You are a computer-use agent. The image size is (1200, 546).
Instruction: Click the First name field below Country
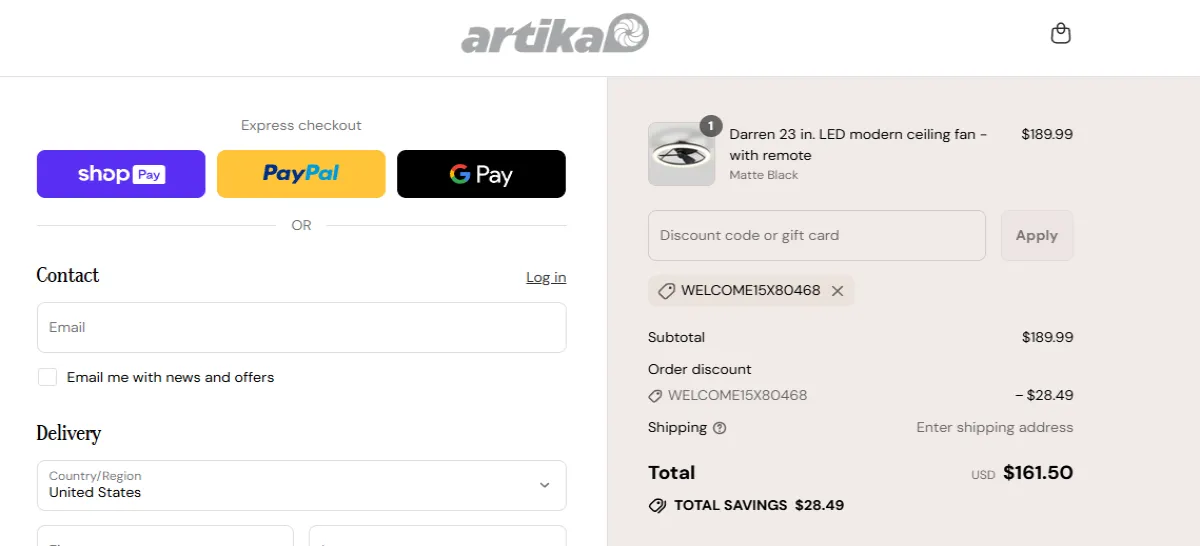tap(165, 537)
